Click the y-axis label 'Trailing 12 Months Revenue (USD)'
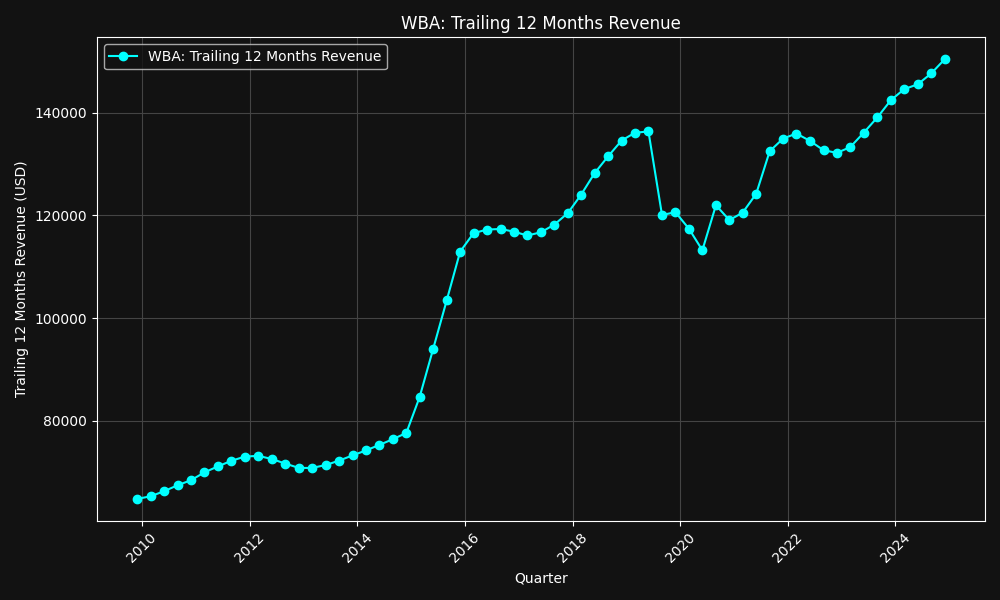The height and width of the screenshot is (600, 1000). (x=20, y=279)
